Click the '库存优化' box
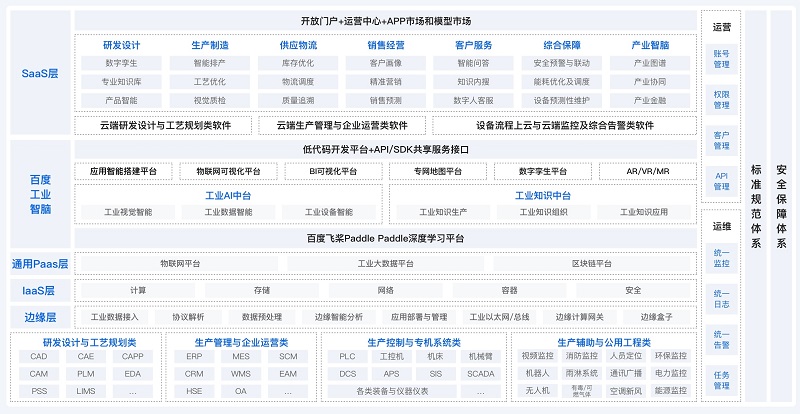Viewport: 800px width, 414px height. click(x=298, y=63)
